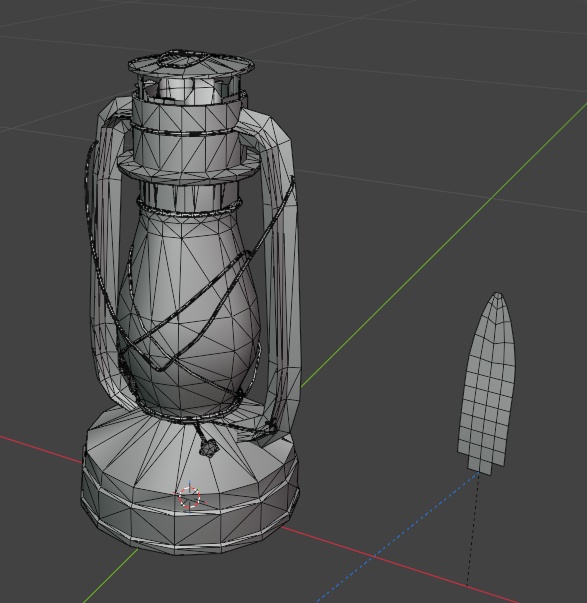The width and height of the screenshot is (587, 603).
Task: Select the flame-shaped mesh object
Action: click(x=488, y=385)
